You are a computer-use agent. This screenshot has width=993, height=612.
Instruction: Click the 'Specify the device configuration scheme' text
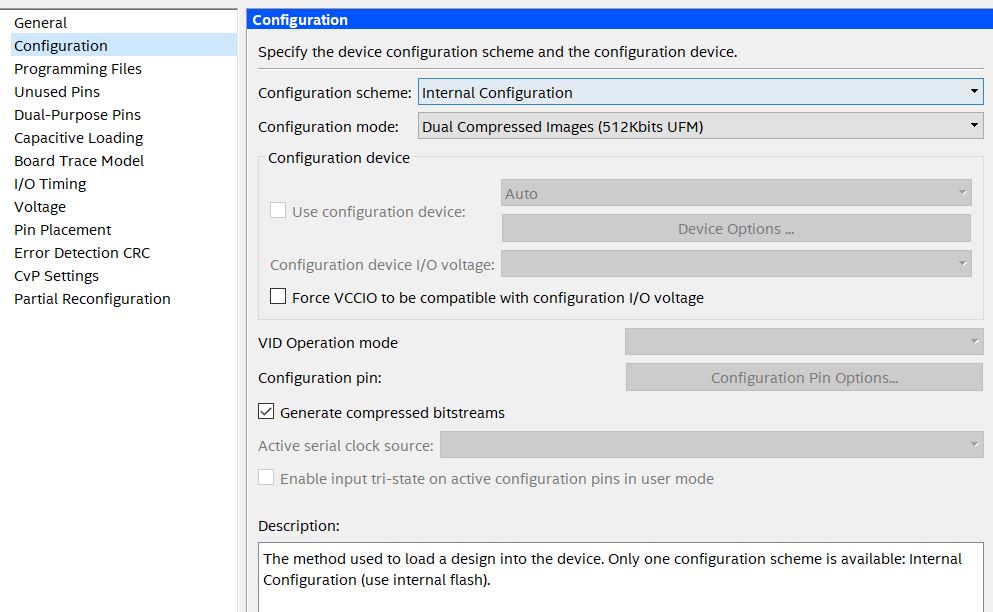click(x=497, y=52)
